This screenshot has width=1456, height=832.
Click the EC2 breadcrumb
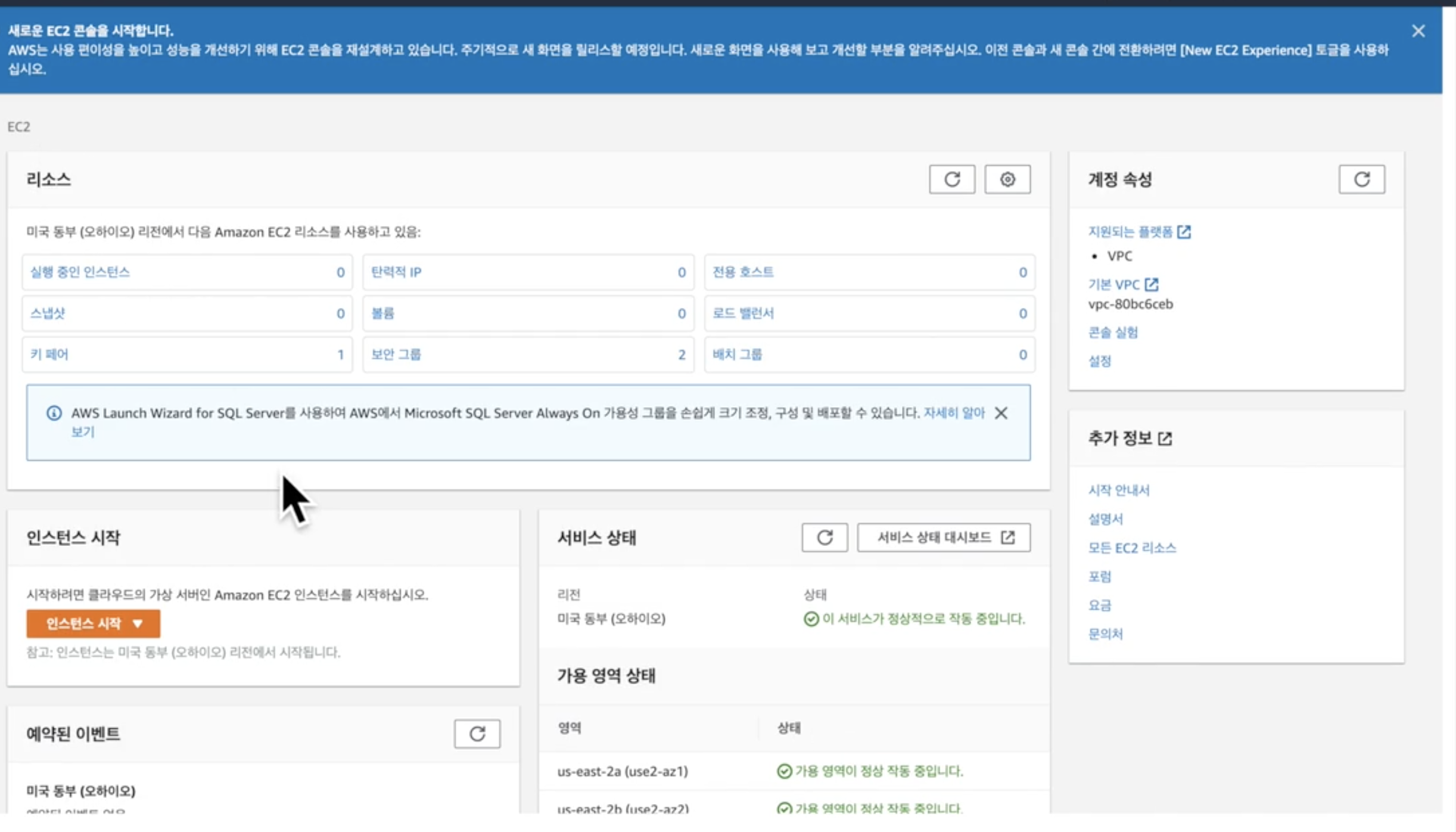point(18,127)
